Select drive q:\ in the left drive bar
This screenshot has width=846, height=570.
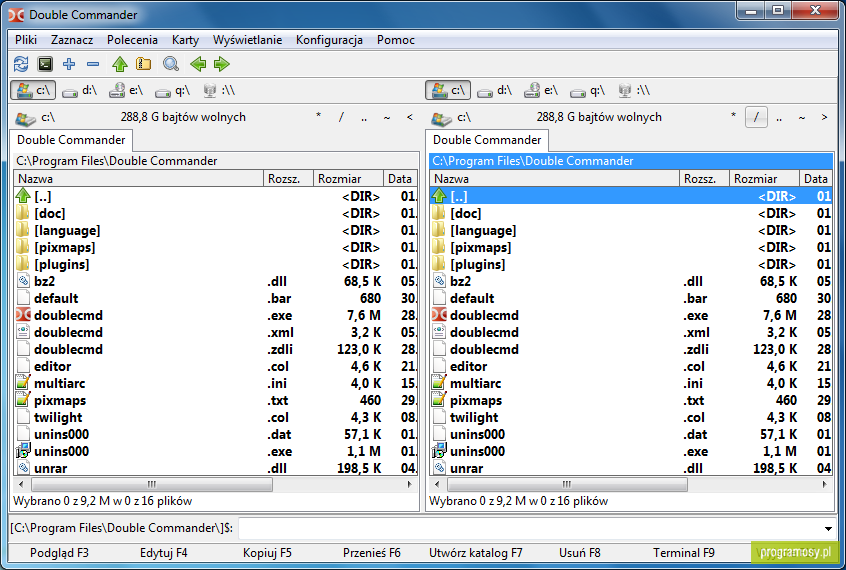pos(173,90)
